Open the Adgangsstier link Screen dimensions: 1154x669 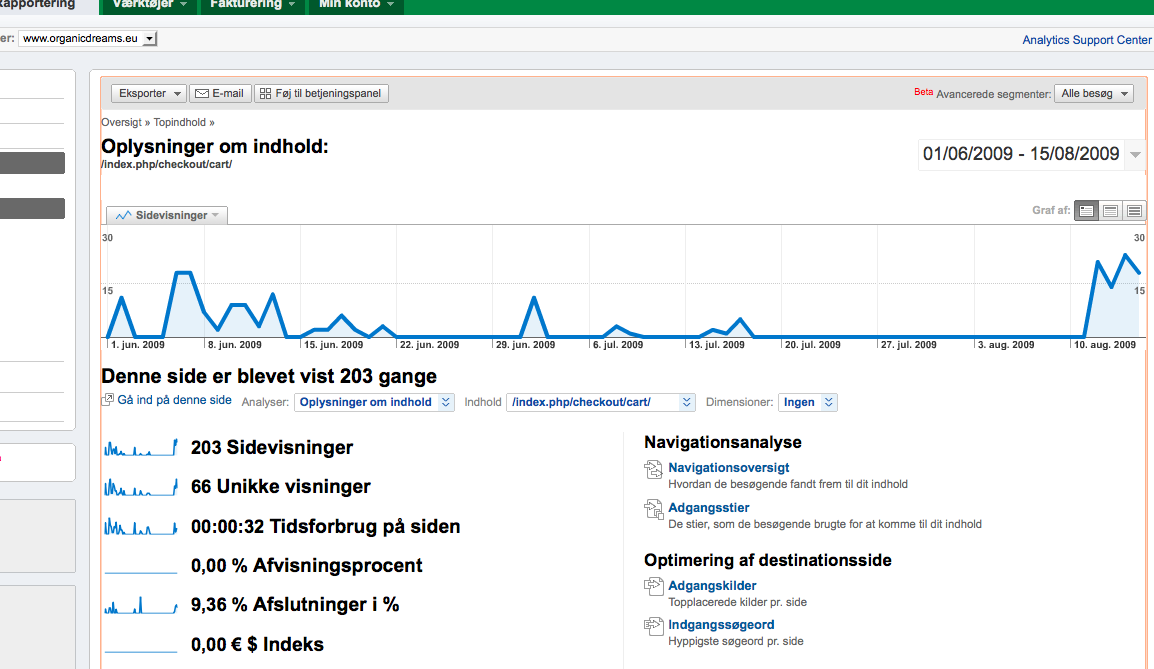[709, 507]
